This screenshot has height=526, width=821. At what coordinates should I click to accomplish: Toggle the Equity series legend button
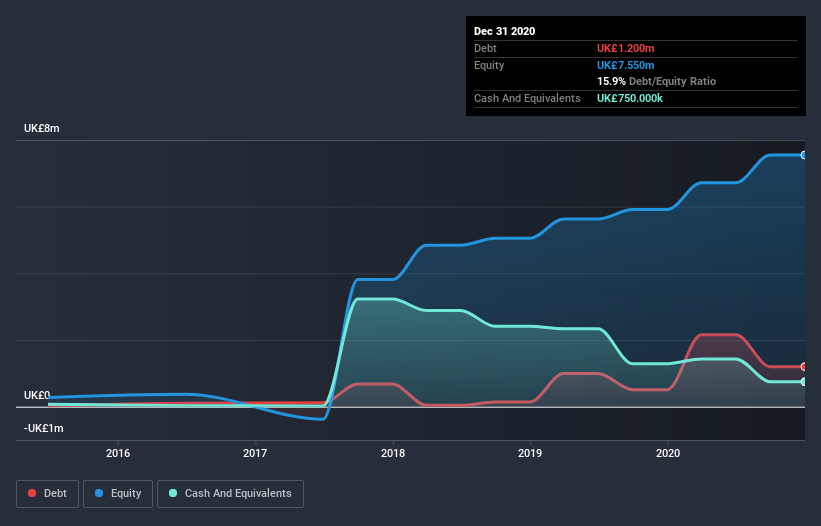[x=118, y=494]
